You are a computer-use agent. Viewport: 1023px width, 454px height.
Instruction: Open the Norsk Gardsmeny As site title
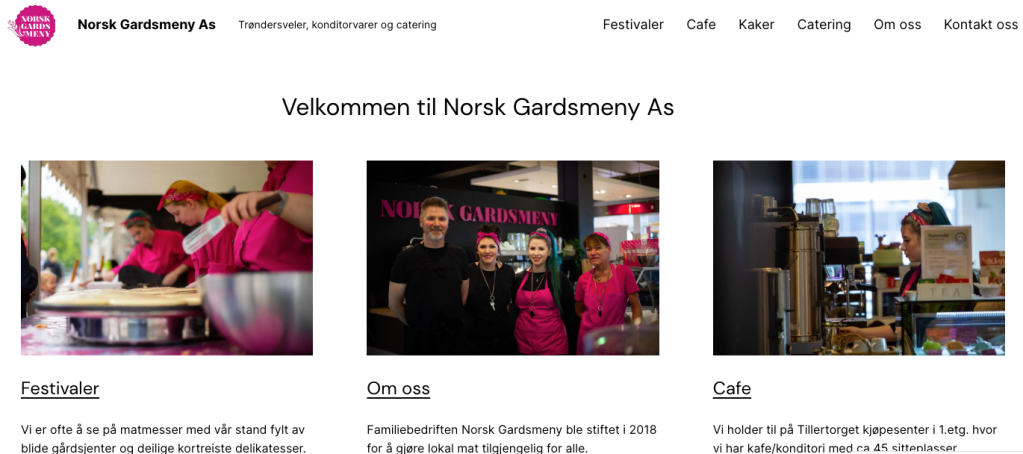[147, 25]
